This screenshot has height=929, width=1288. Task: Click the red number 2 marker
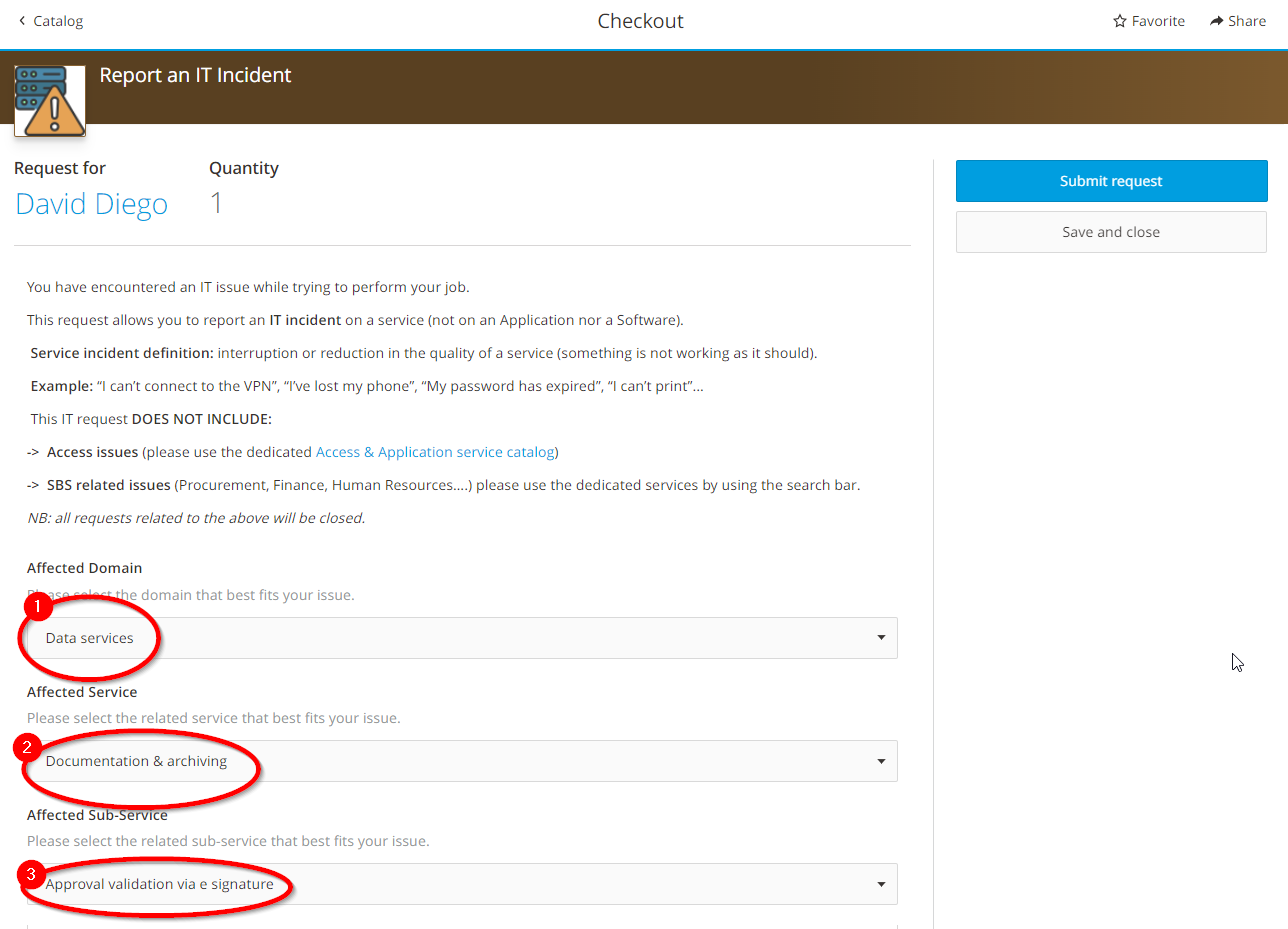click(x=30, y=746)
